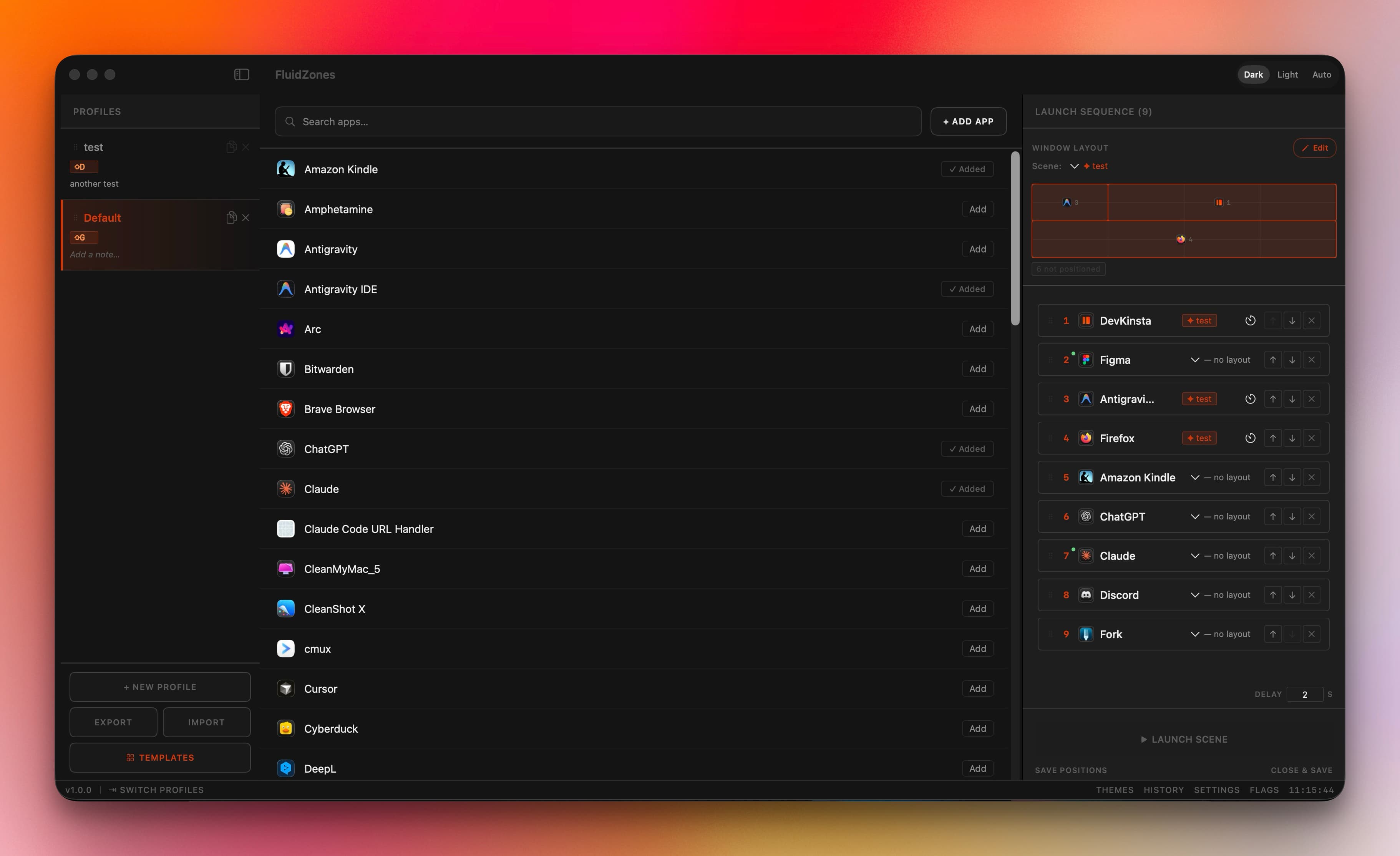Delete the test profile

245,147
